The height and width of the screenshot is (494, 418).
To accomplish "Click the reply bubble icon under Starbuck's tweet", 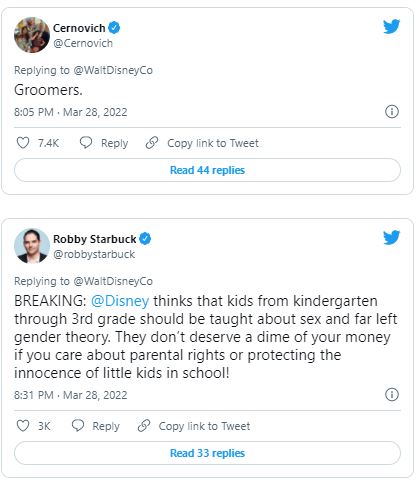I will tap(78, 426).
